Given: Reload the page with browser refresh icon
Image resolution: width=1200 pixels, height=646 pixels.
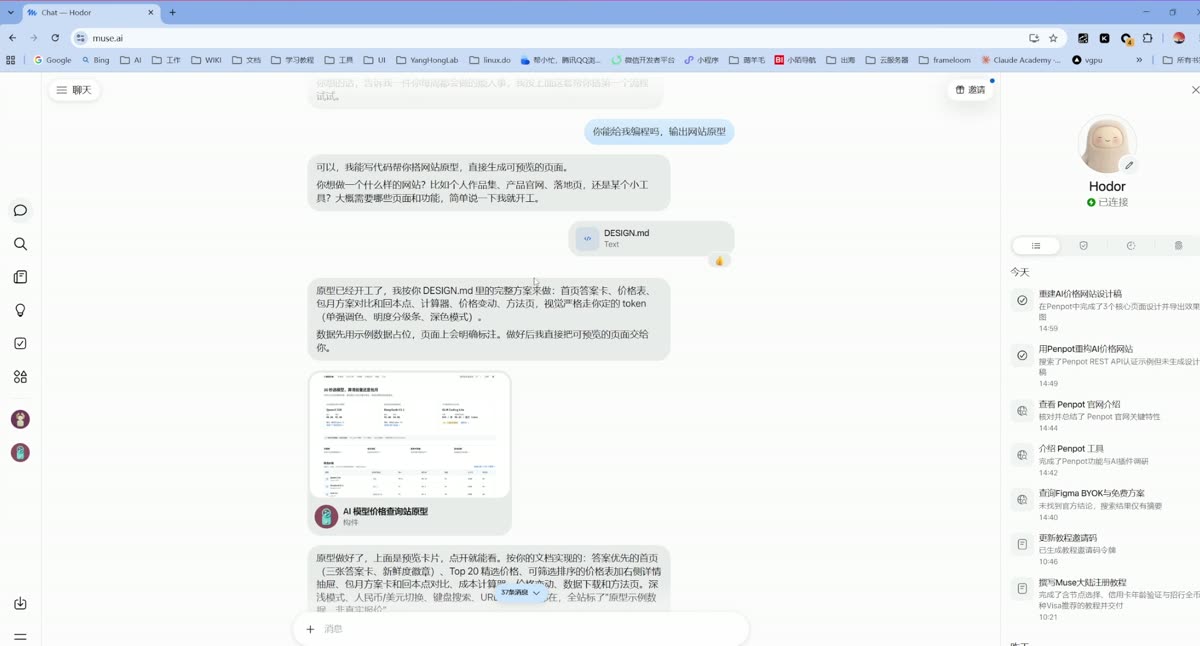Looking at the screenshot, I should 55,38.
